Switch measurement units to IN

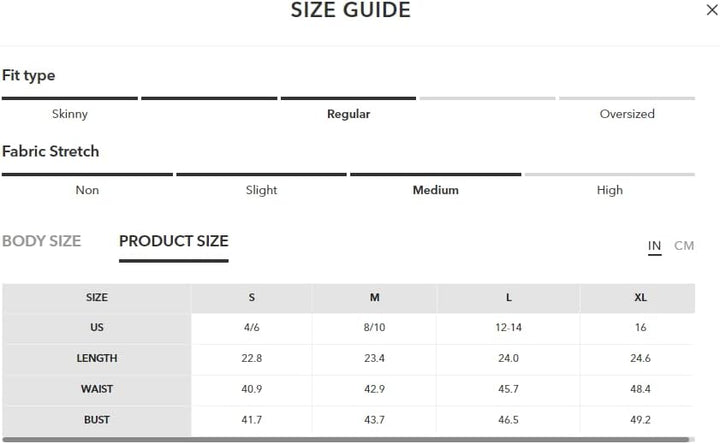pyautogui.click(x=654, y=246)
